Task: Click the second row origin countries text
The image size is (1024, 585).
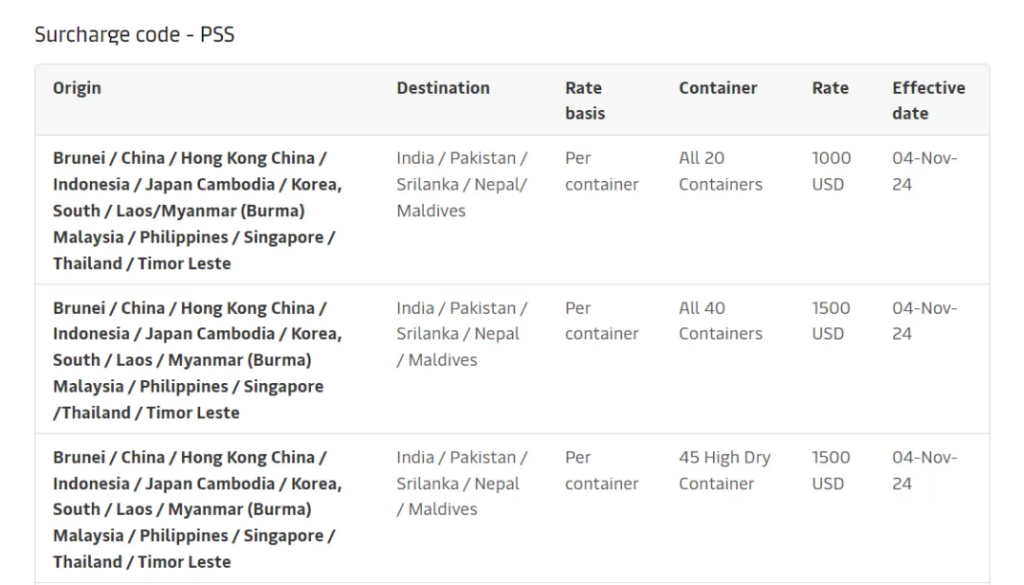Action: pyautogui.click(x=197, y=360)
